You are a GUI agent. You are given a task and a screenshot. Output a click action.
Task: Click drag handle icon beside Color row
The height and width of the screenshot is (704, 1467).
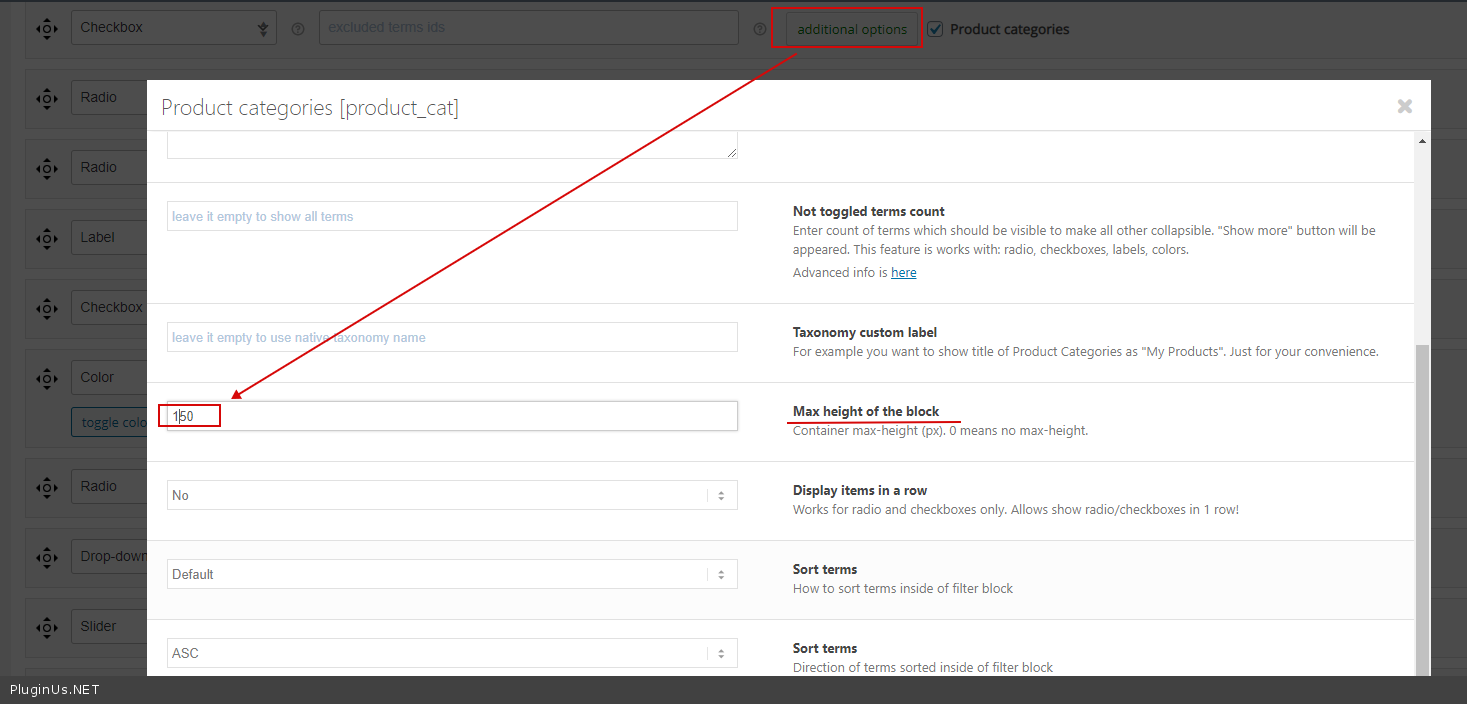pos(47,378)
